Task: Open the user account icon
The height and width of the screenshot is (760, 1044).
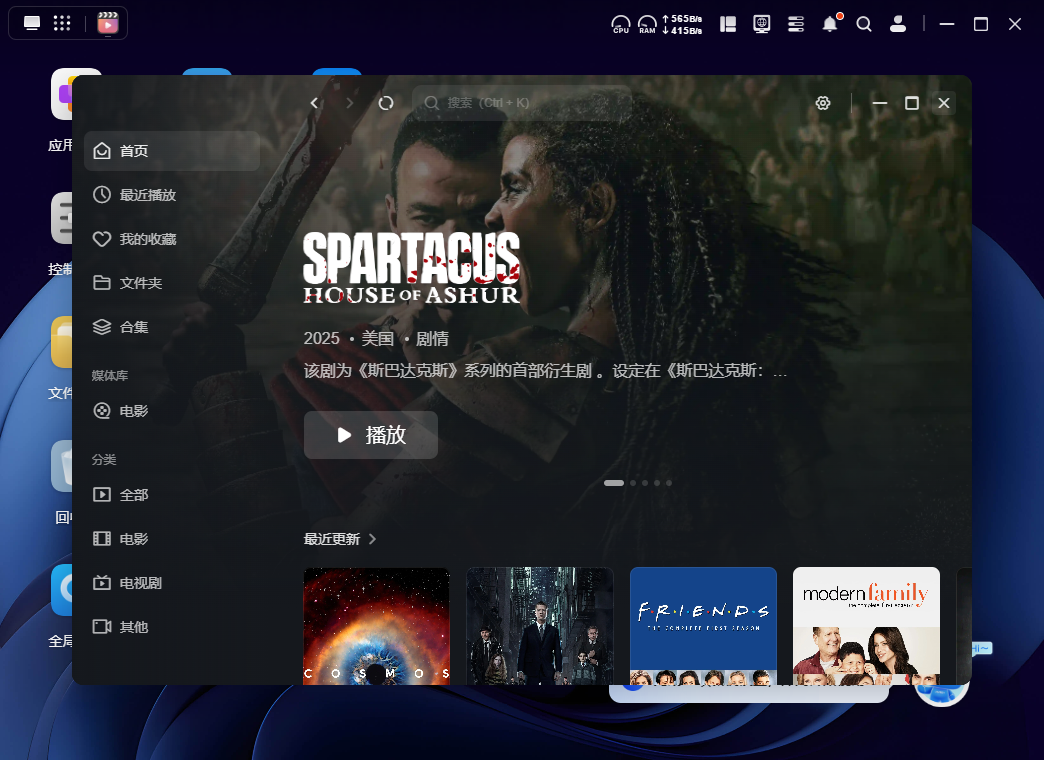Action: 898,25
